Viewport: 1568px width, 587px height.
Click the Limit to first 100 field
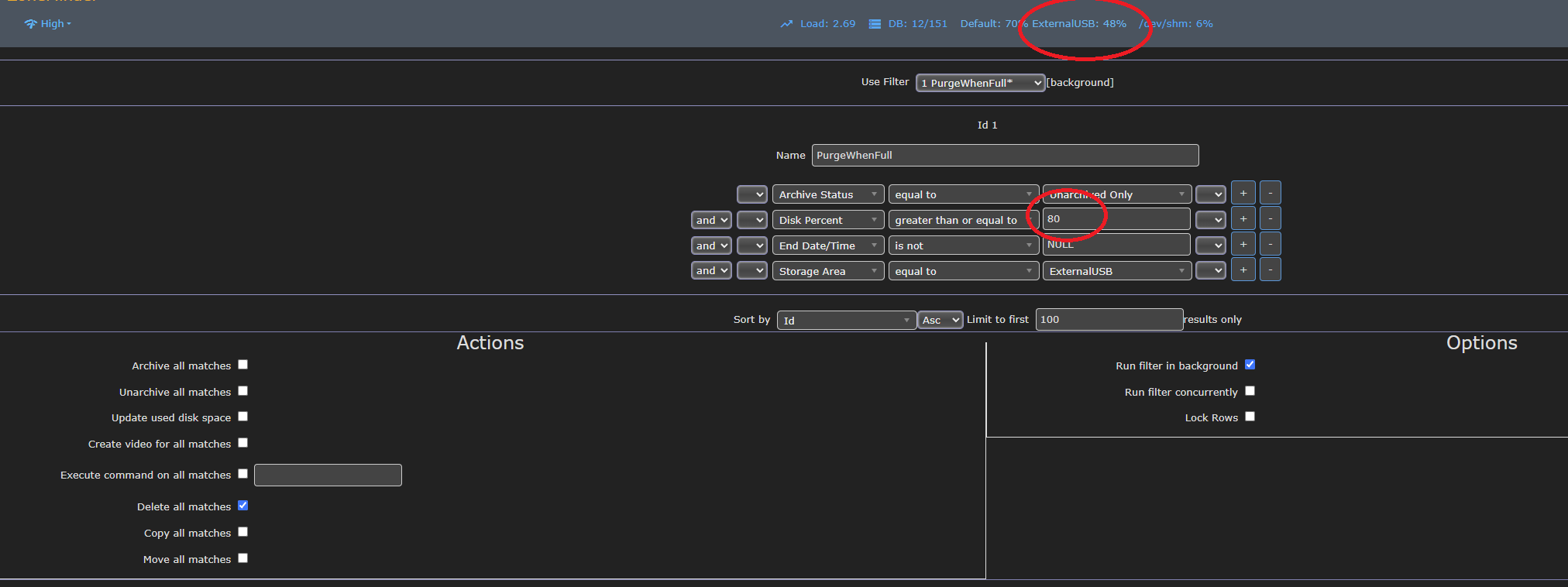(x=1109, y=319)
